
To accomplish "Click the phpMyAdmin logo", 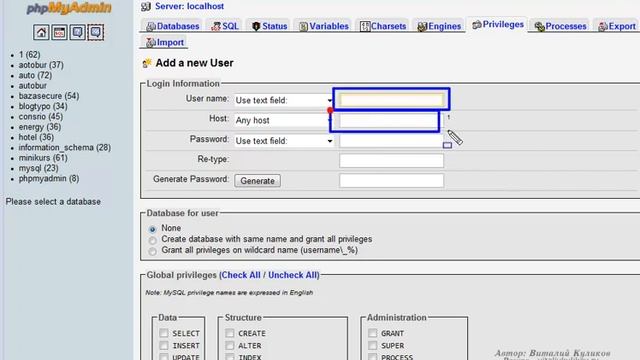I will pos(69,8).
